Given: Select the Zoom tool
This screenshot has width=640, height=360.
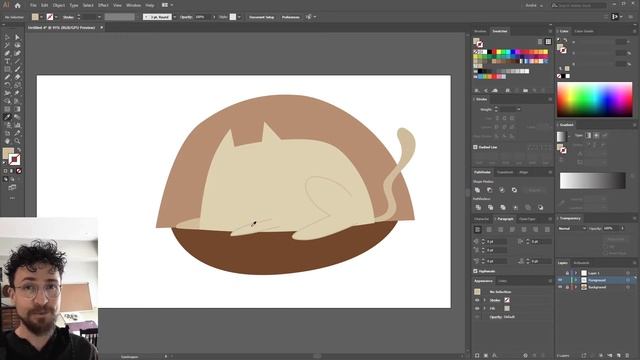Looking at the screenshot, I should click(17, 141).
